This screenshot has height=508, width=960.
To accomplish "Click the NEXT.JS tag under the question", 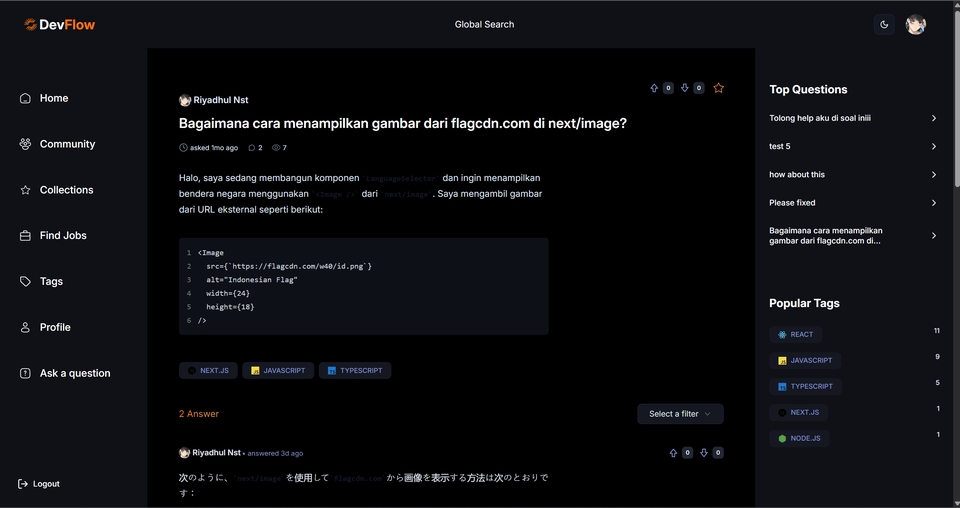I will [x=208, y=370].
